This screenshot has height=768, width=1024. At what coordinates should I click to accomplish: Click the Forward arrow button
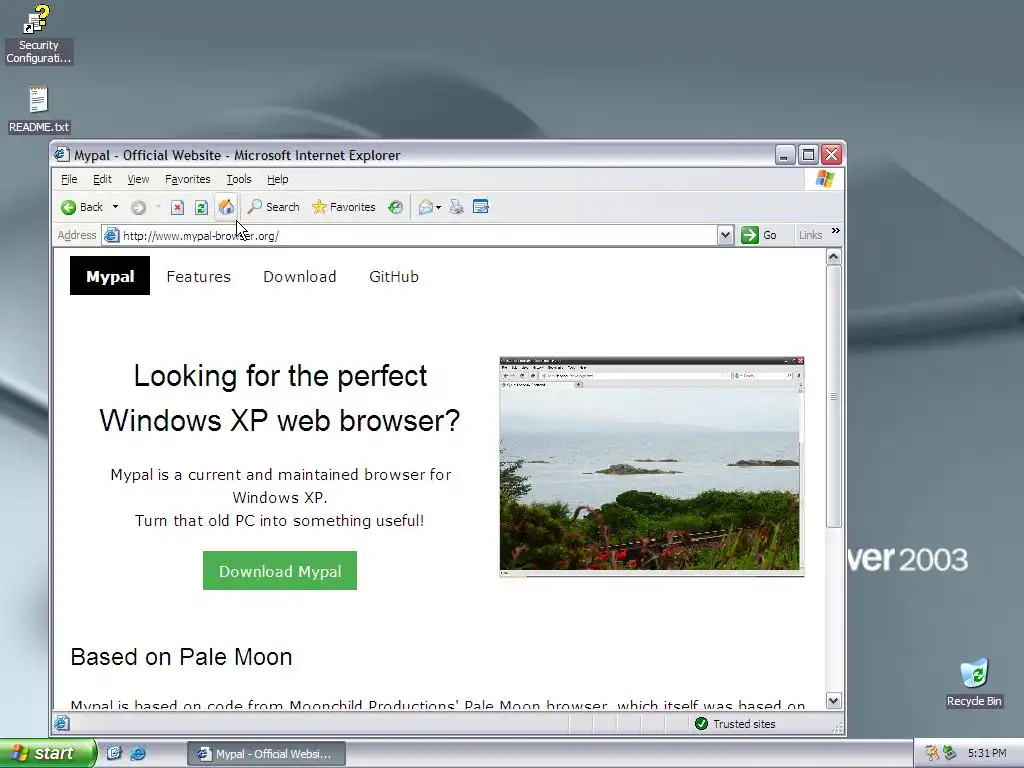coord(138,208)
